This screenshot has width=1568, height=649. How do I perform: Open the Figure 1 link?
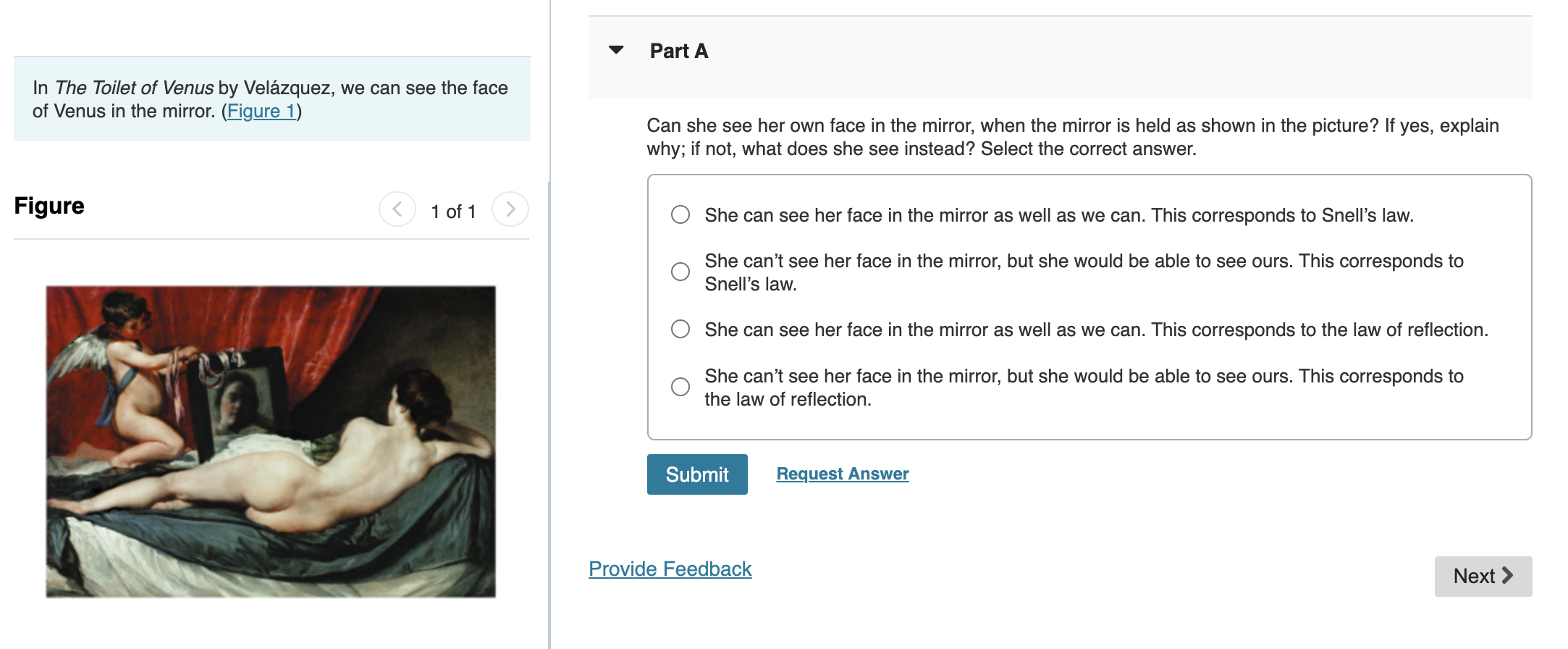pos(261,111)
